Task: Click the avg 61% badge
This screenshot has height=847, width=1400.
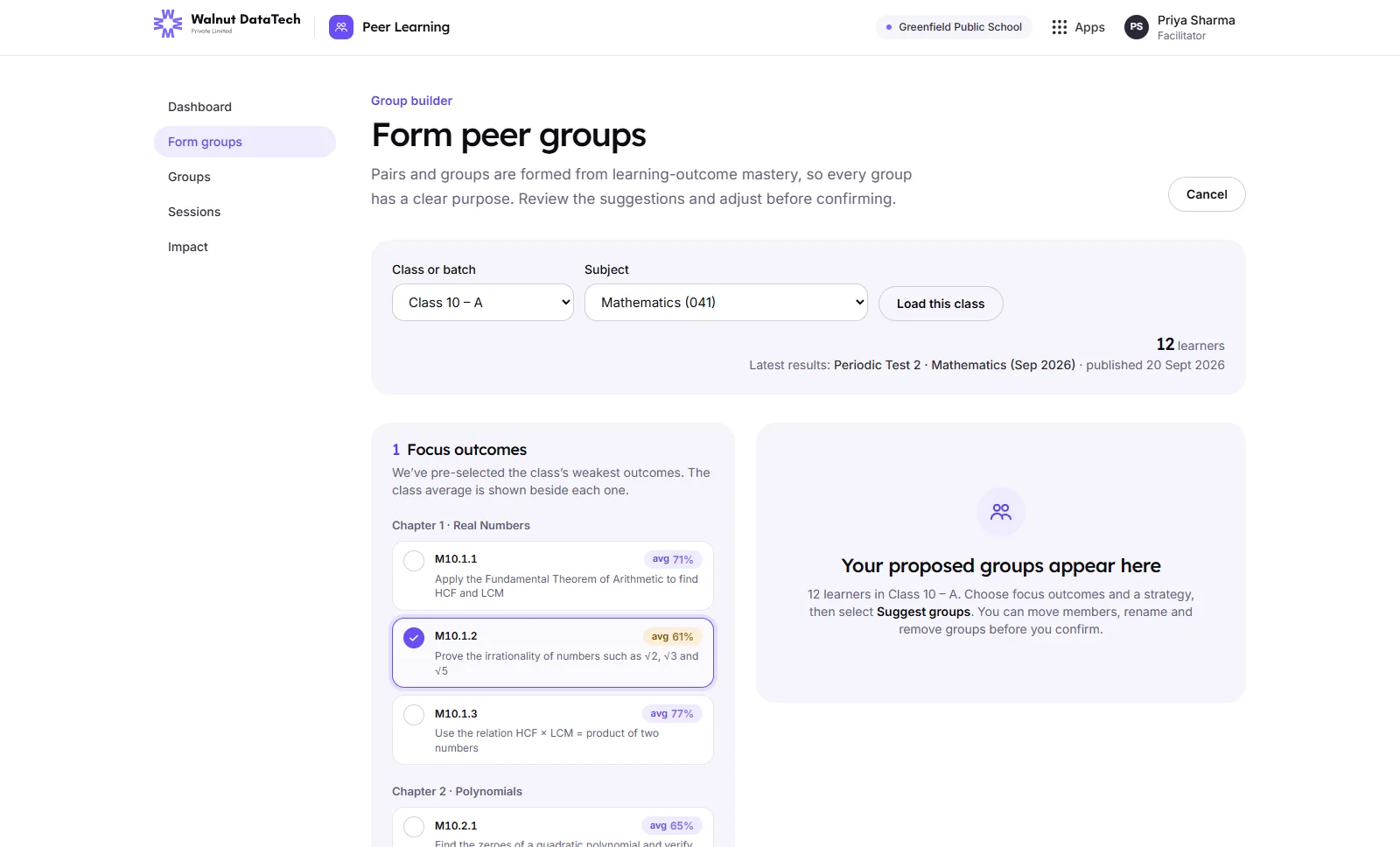Action: coord(673,637)
